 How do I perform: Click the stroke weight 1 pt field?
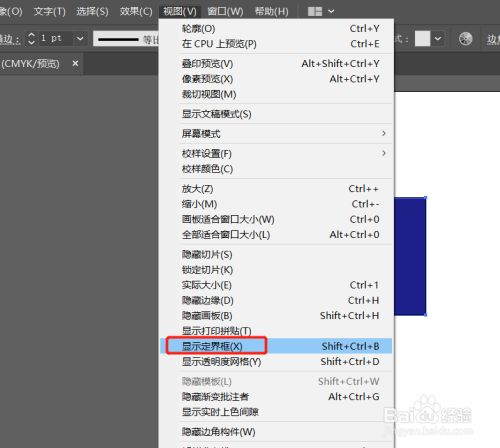click(x=55, y=38)
